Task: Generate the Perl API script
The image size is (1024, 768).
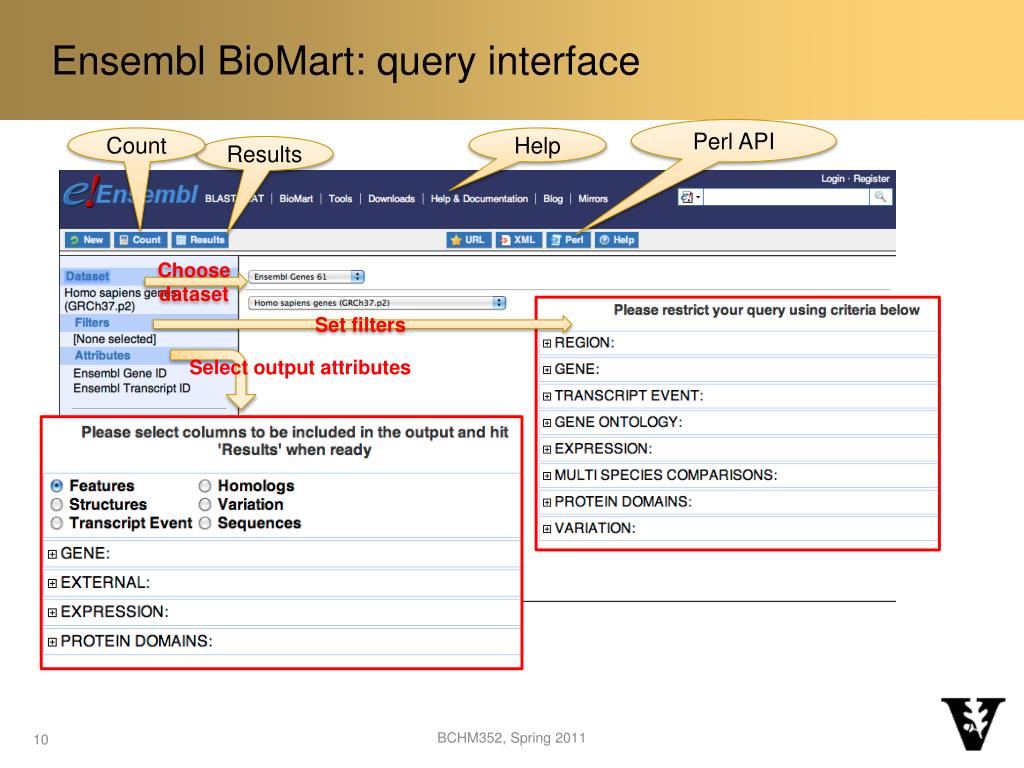Action: tap(567, 240)
